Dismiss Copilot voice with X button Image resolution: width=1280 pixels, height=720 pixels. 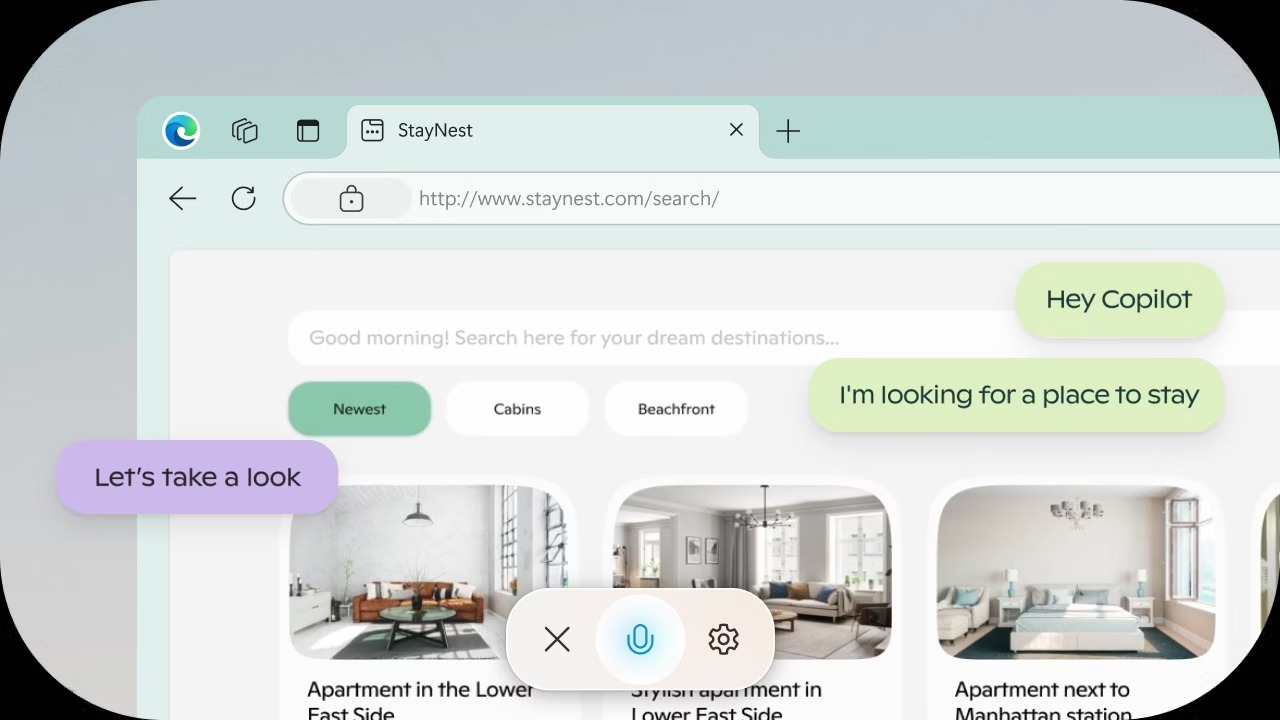click(x=557, y=639)
